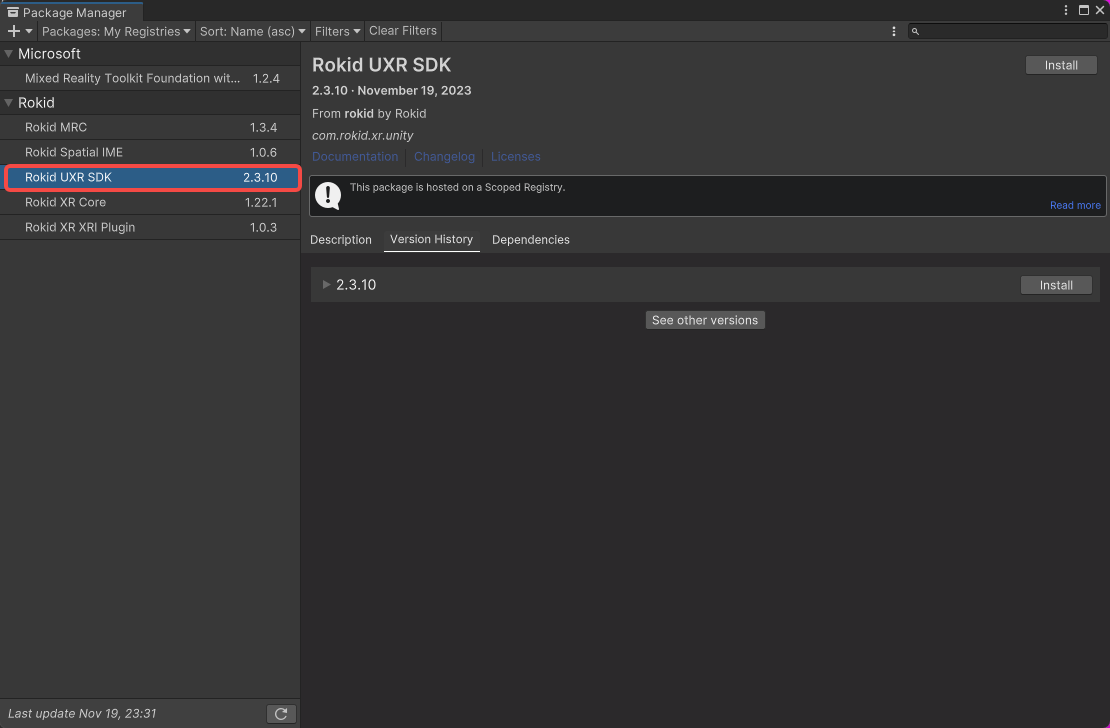Open Packages: My Registries dropdown
The width and height of the screenshot is (1110, 728).
coord(116,31)
